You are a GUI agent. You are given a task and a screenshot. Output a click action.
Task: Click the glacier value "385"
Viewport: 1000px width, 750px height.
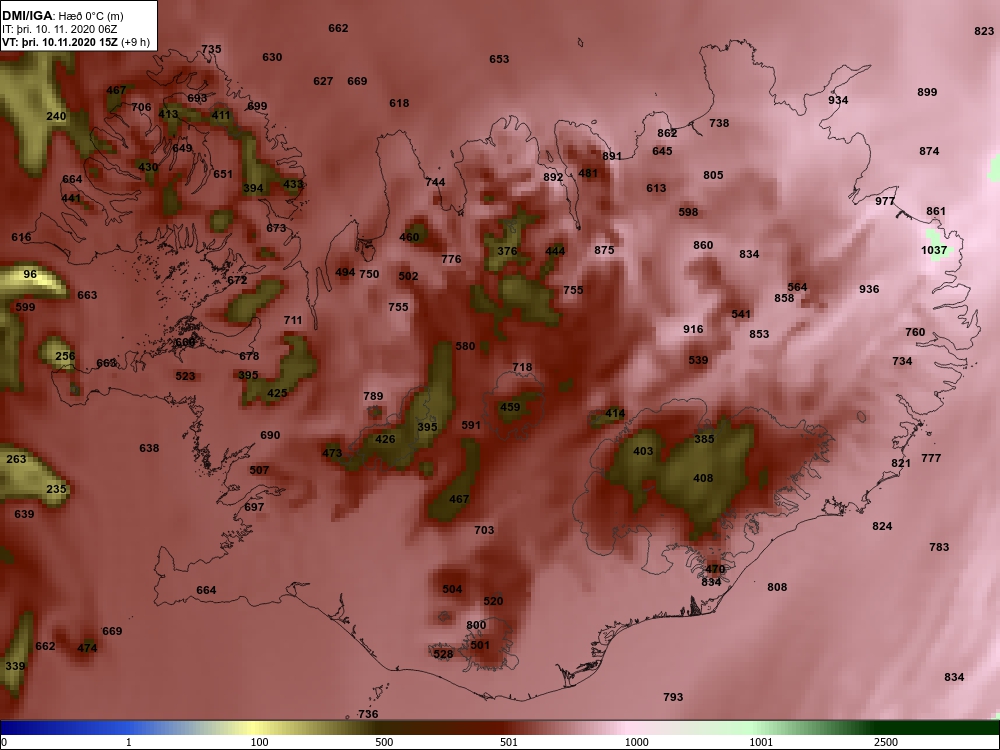704,439
